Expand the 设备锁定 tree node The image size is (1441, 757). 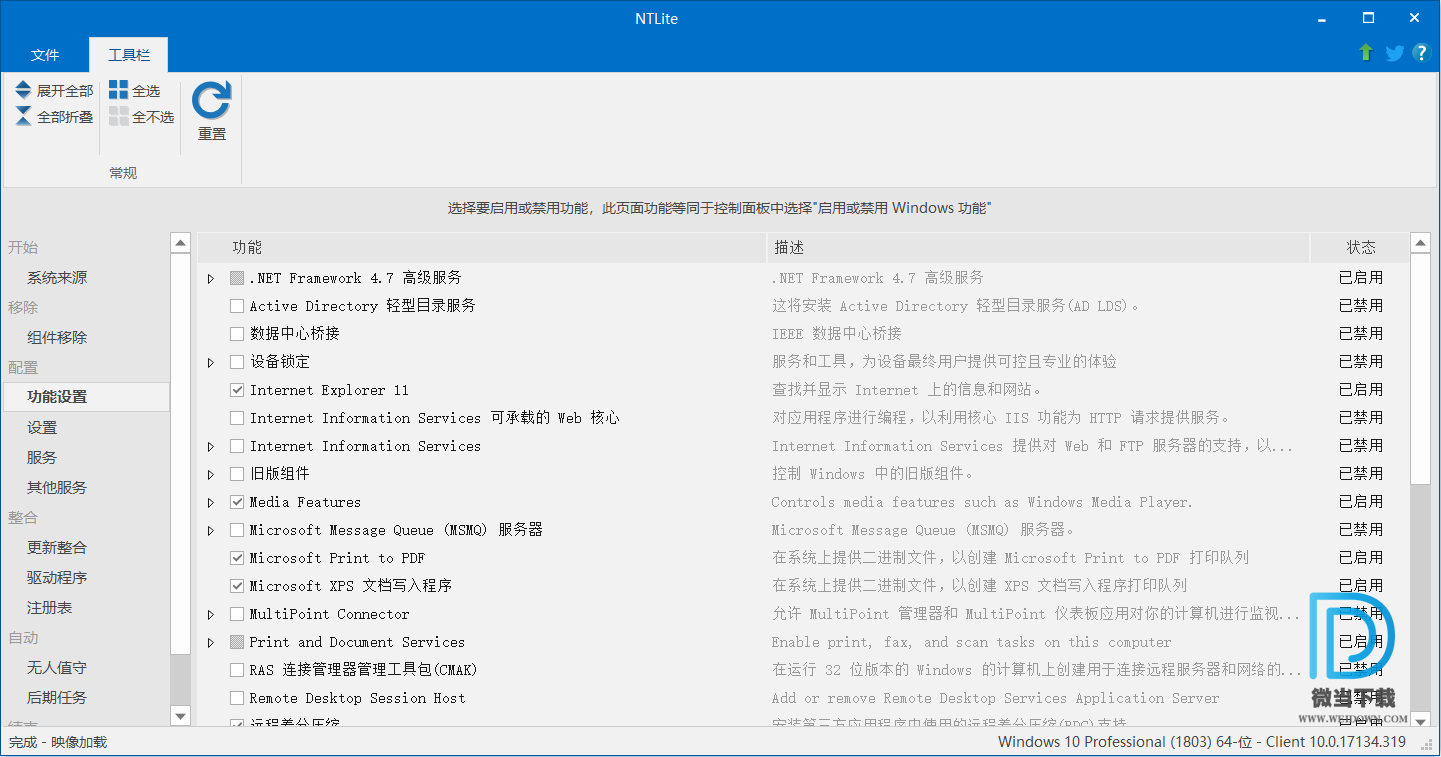click(x=211, y=362)
